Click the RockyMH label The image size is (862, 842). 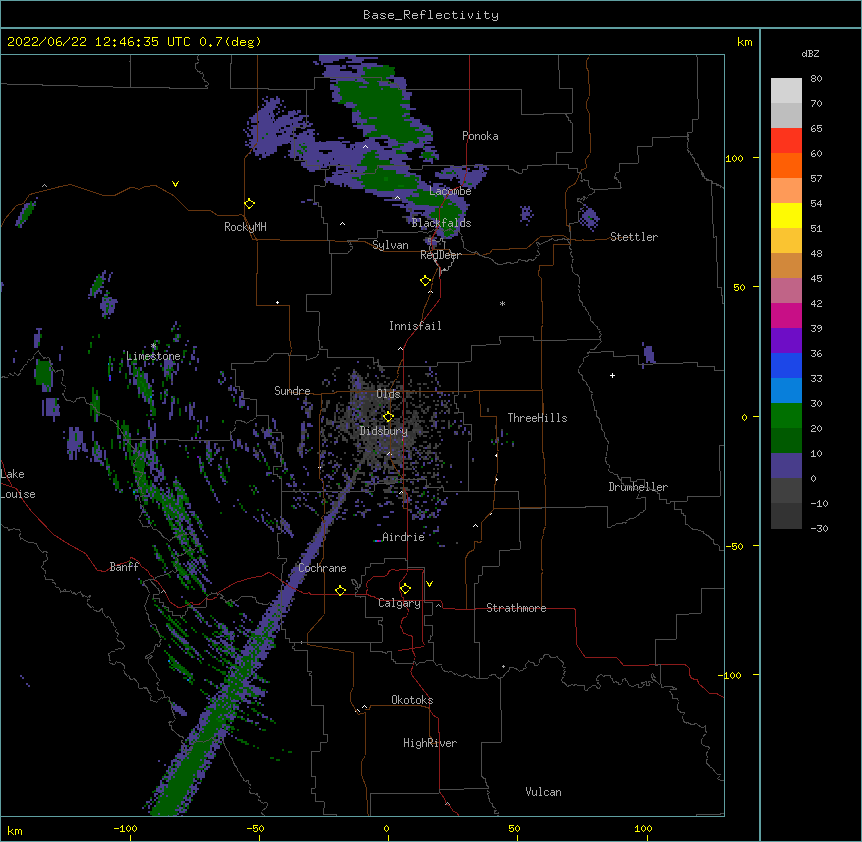pos(245,227)
